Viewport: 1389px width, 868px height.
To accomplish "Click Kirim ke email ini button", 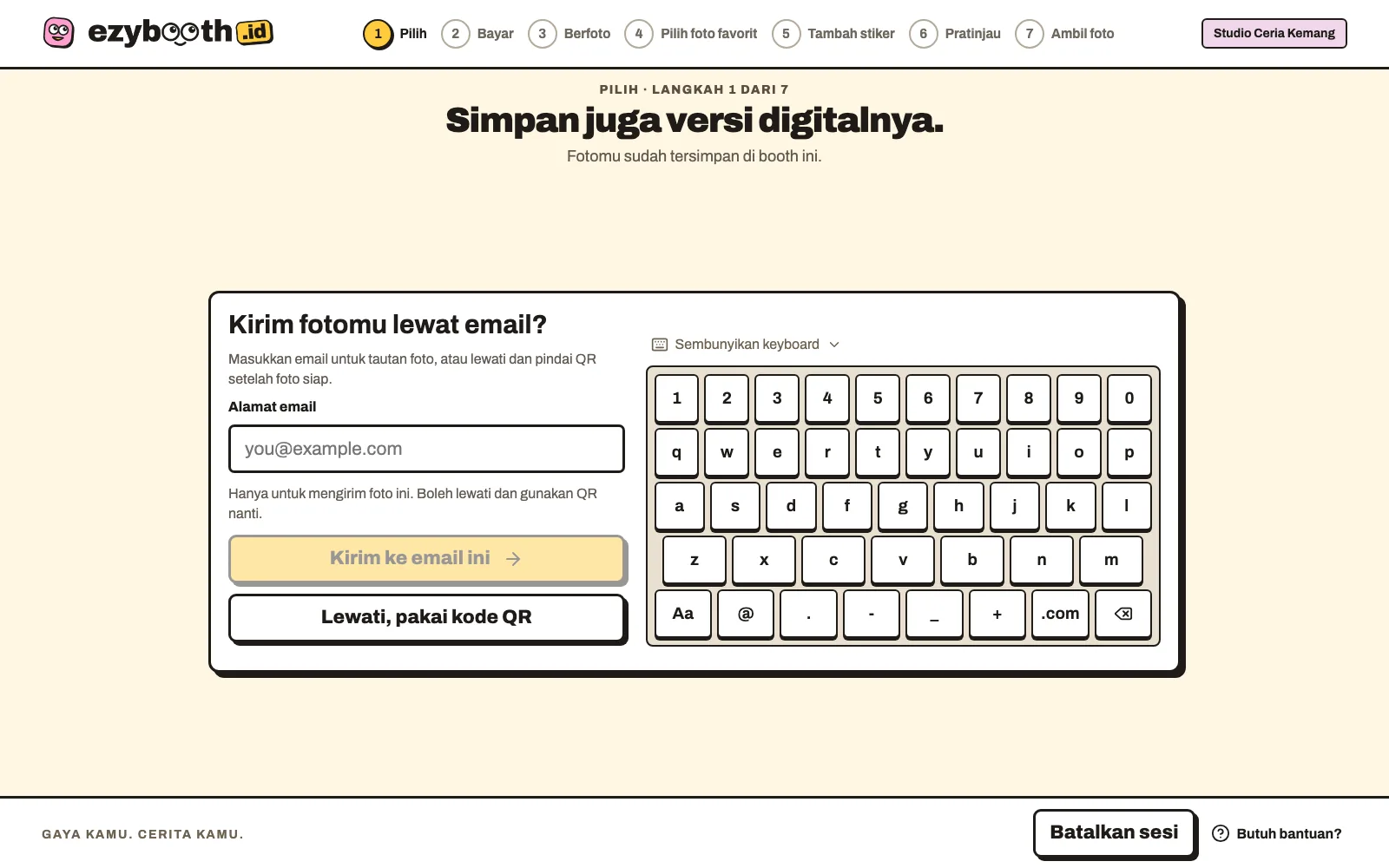I will 426,558.
